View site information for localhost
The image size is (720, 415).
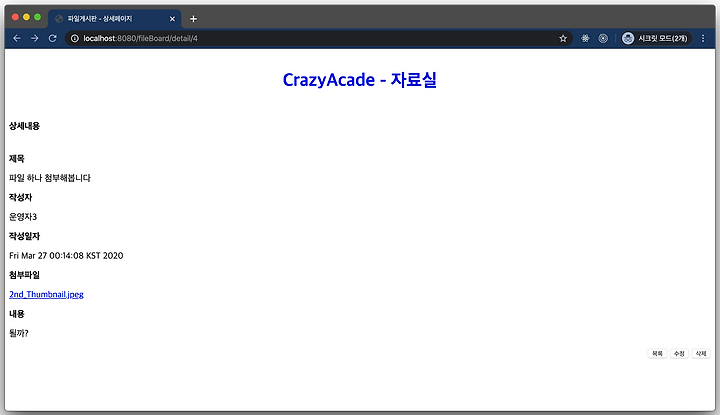point(74,39)
